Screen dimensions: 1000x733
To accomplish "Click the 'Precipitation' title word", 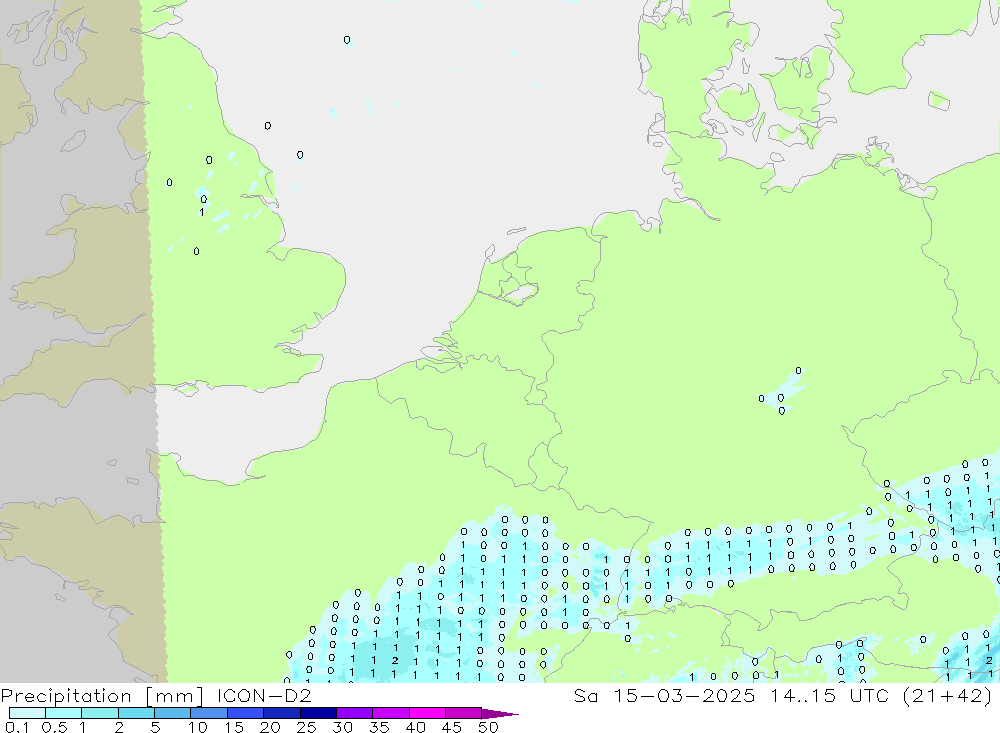I will click(x=66, y=695).
